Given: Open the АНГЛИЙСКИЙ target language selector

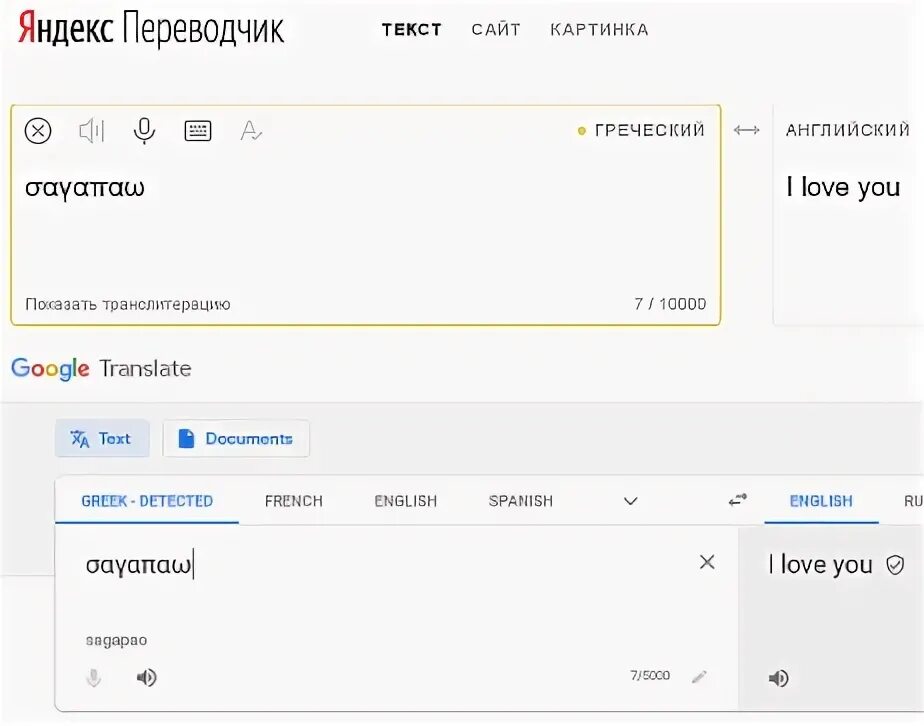Looking at the screenshot, I should (x=848, y=130).
